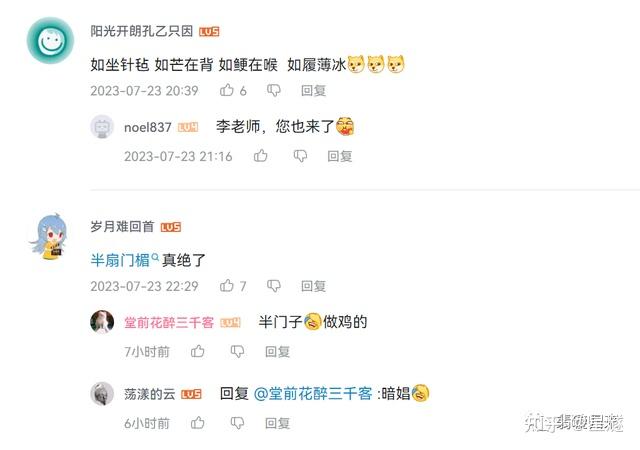
Task: Dislike the 半门子 reply
Action: coord(237,351)
